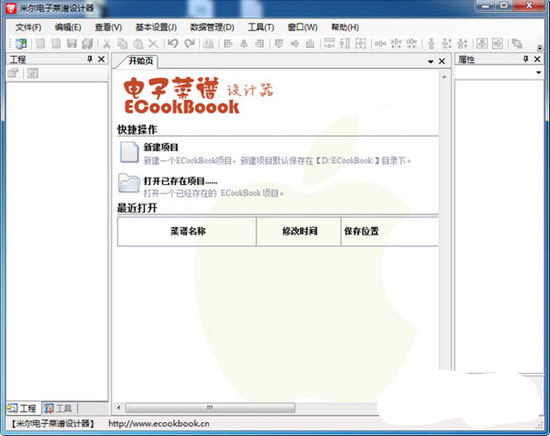This screenshot has width=550, height=436.
Task: Click the 电子菜谱 ECookBoook logo
Action: [x=198, y=95]
